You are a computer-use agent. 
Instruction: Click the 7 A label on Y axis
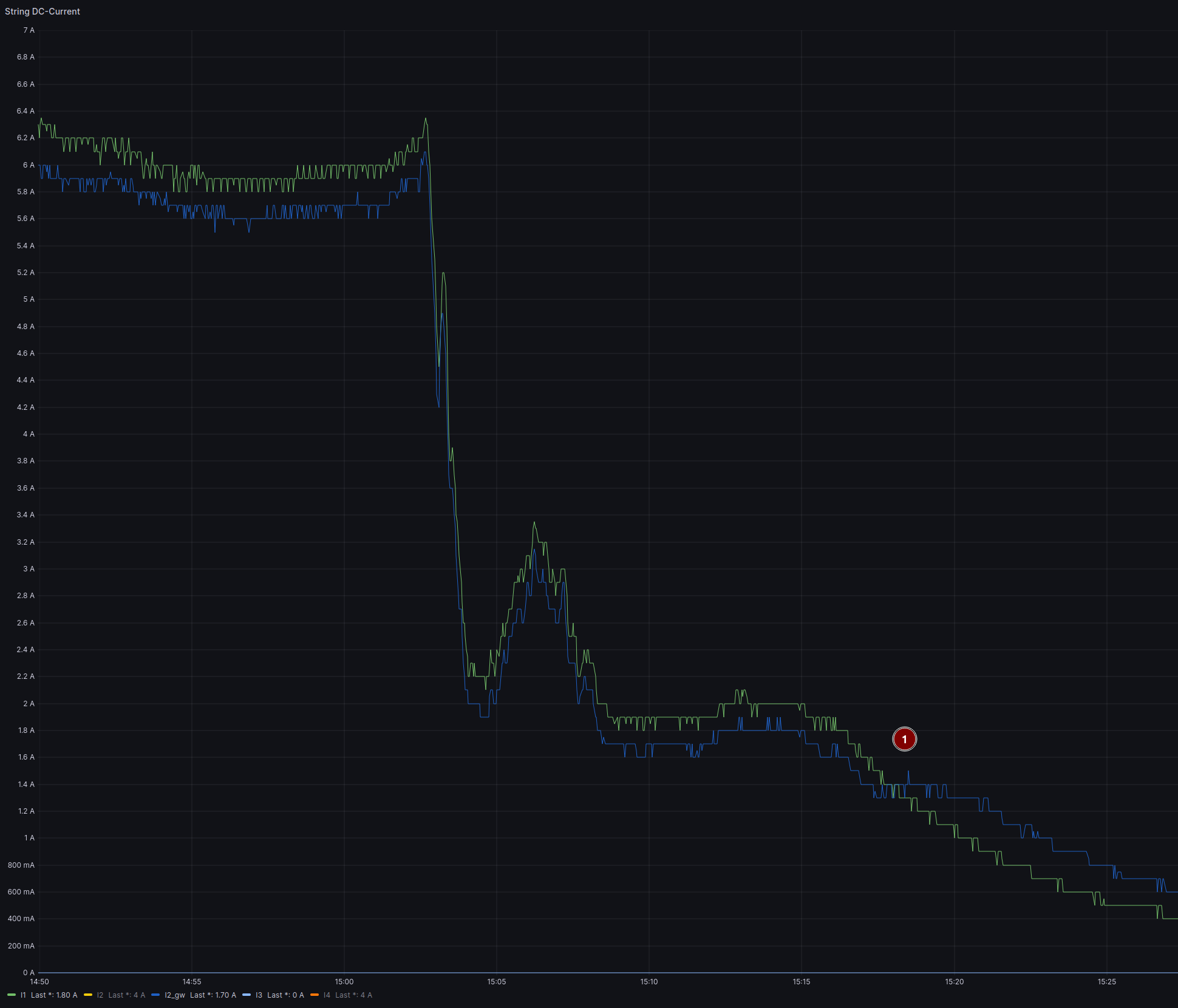29,30
